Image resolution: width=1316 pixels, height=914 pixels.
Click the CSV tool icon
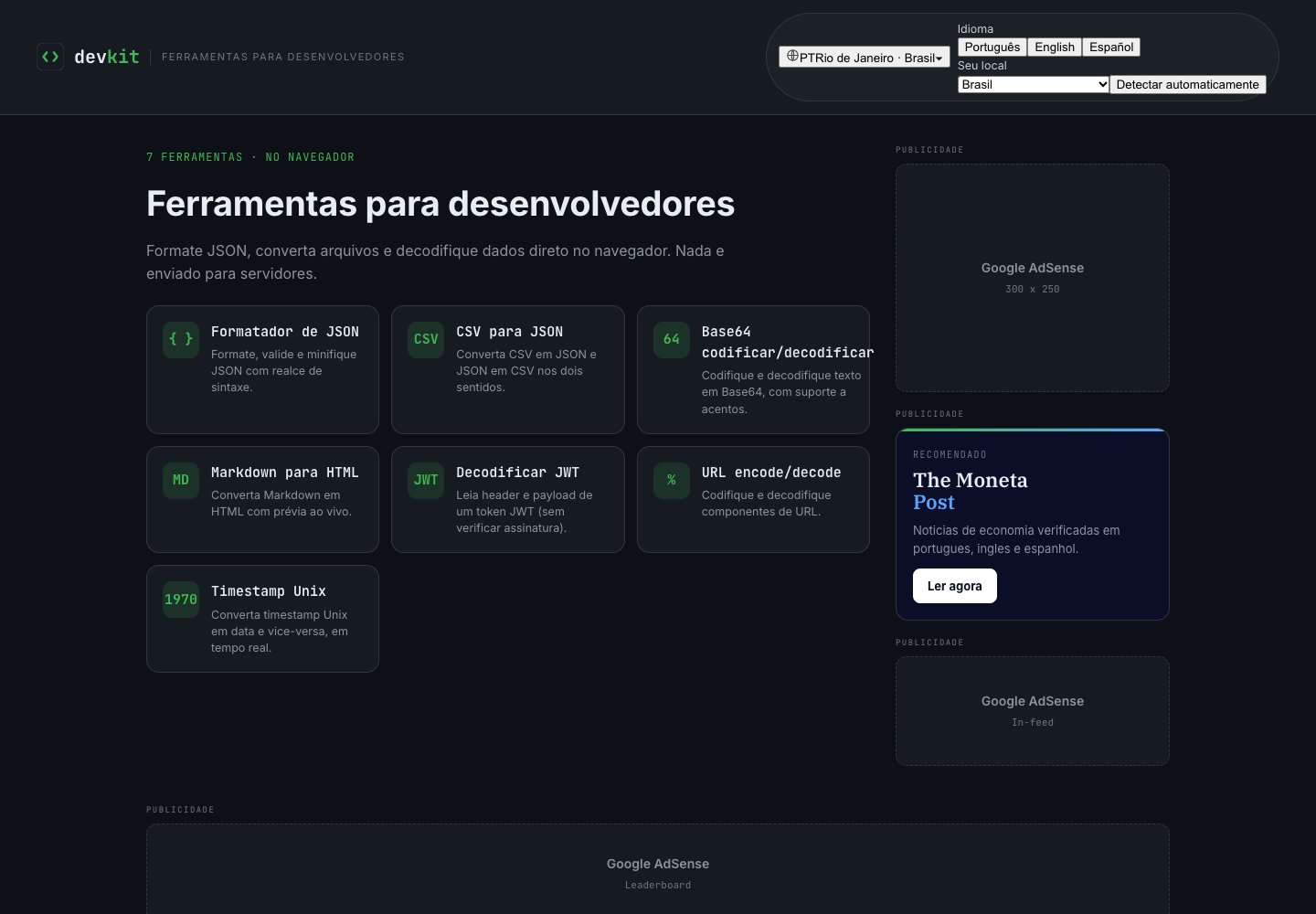[426, 339]
